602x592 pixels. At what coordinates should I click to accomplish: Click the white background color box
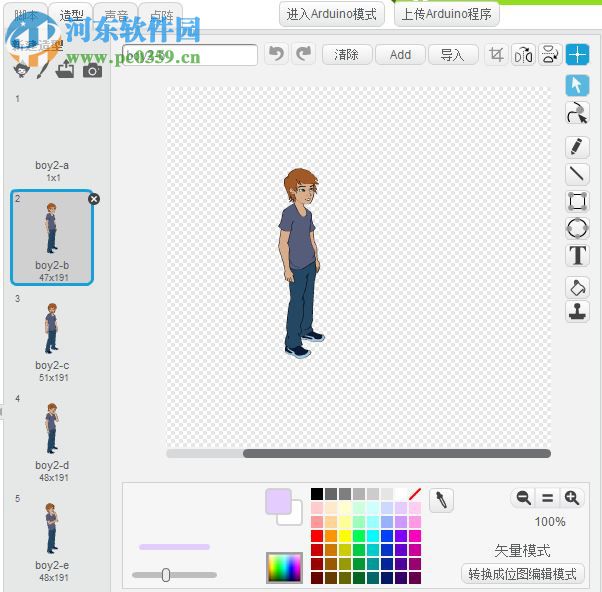(x=295, y=518)
